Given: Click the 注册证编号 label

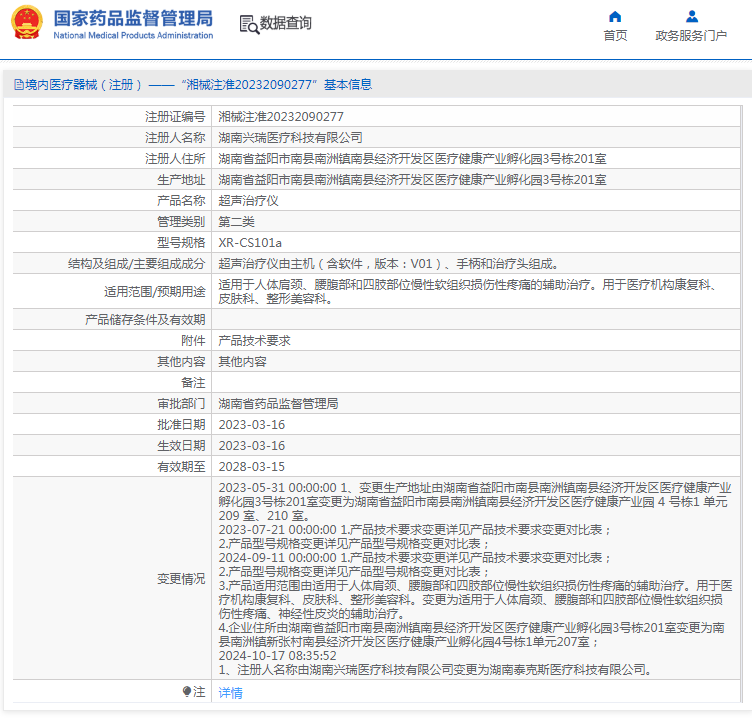Looking at the screenshot, I should click(x=175, y=117).
